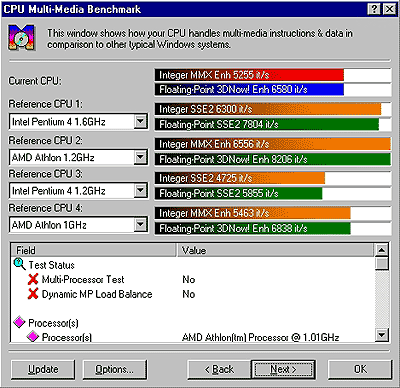400x388 pixels.
Task: Click the blue Floating-Point 3DNow! Enh 6580 bar
Action: click(x=249, y=89)
